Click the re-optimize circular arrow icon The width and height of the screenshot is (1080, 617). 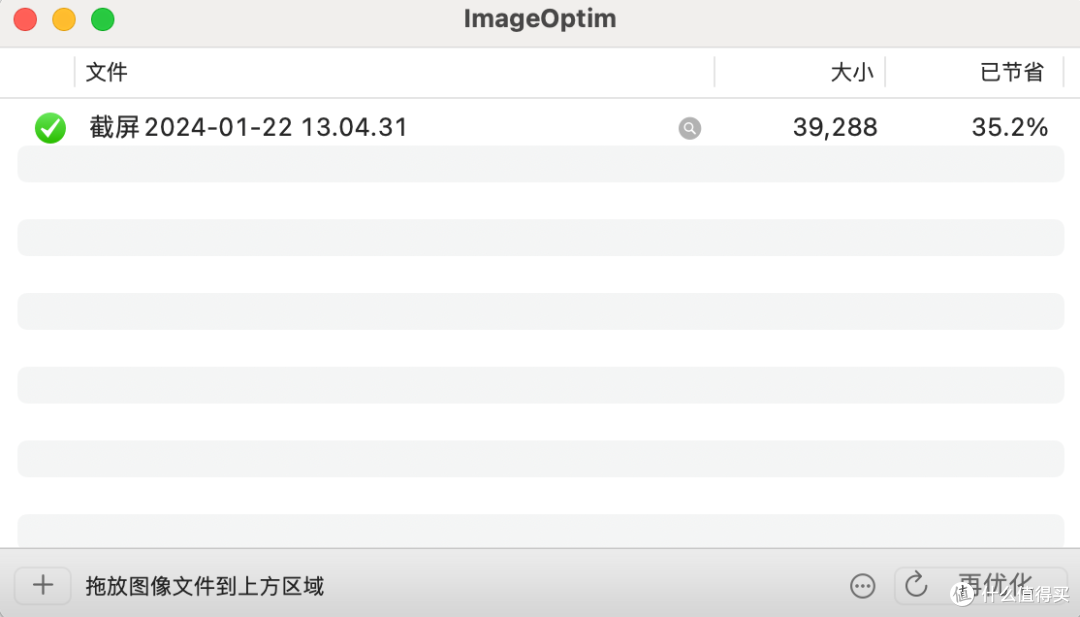click(x=915, y=586)
